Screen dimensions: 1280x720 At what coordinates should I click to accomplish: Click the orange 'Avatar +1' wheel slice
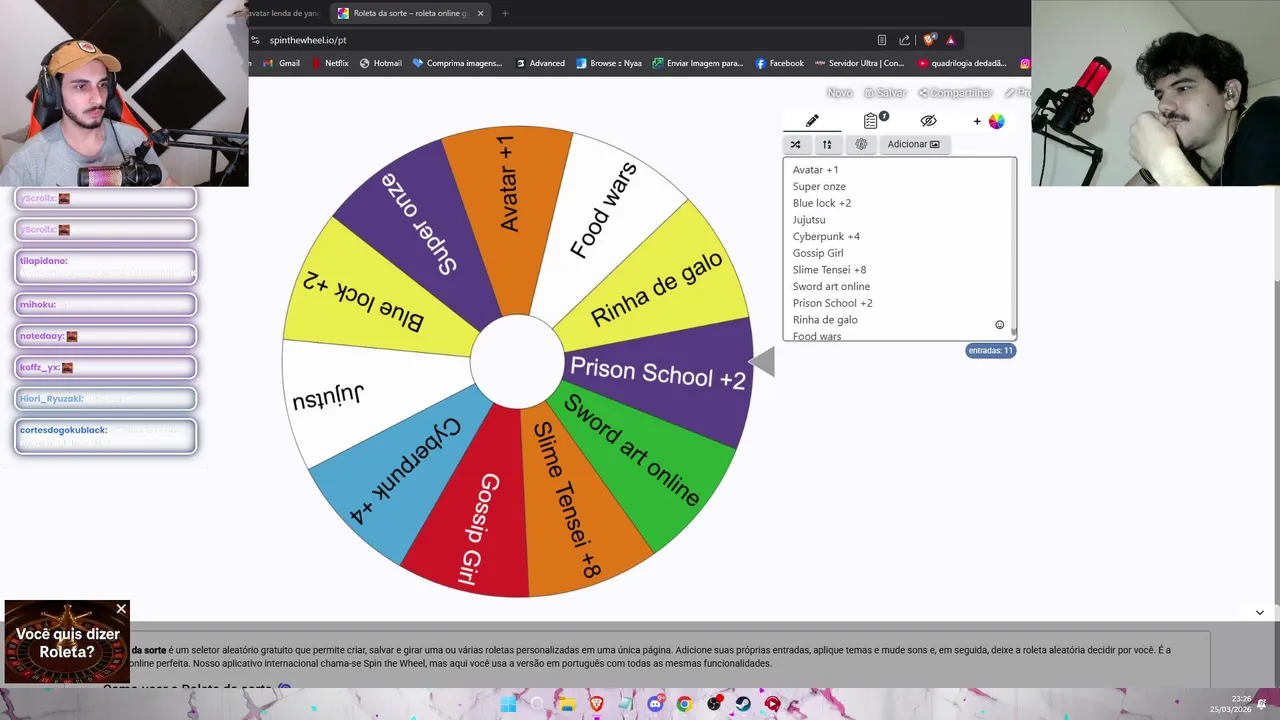508,200
